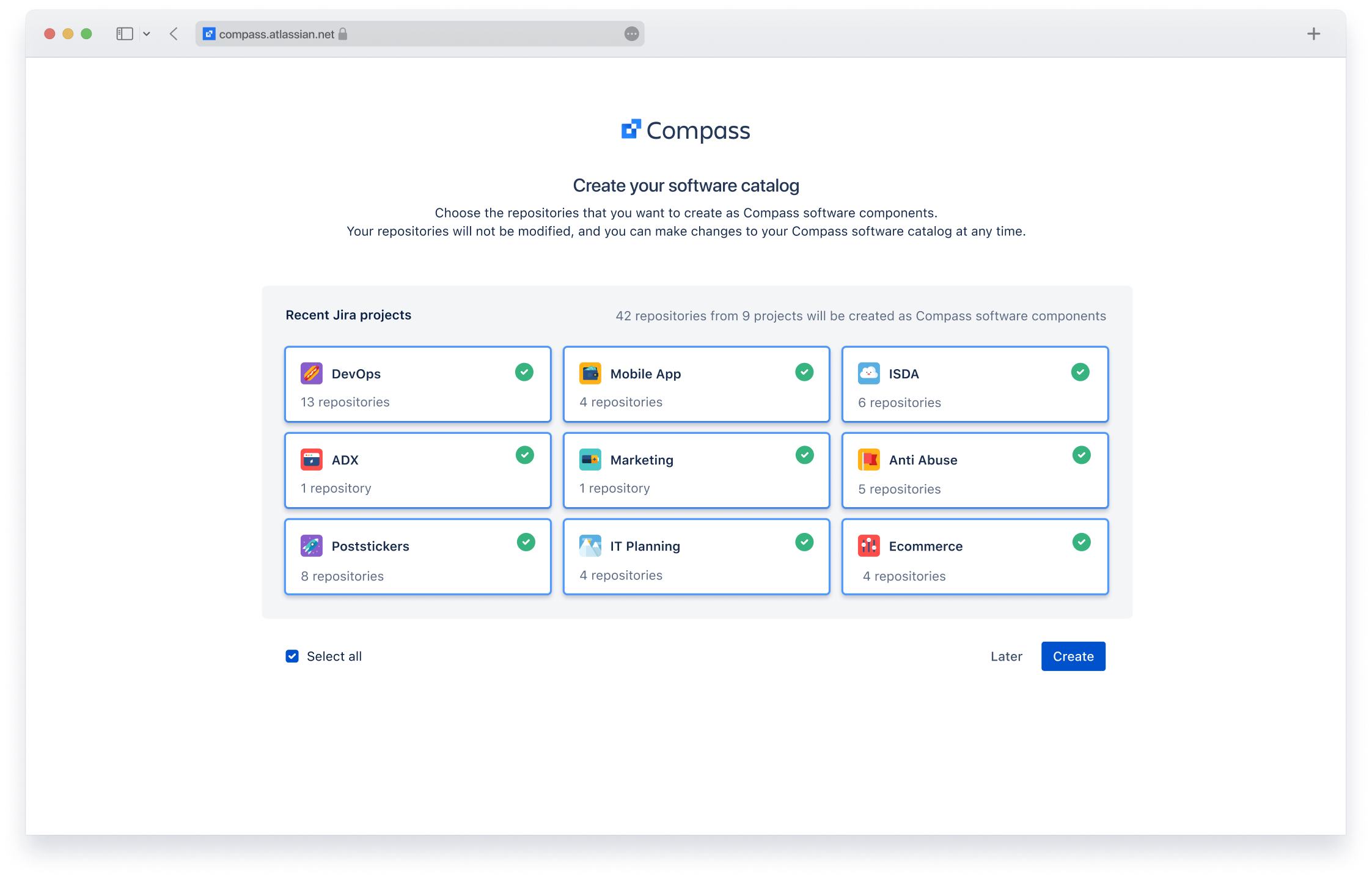Viewport: 1372px width, 877px height.
Task: Select the DevOps project name
Action: pyautogui.click(x=356, y=374)
